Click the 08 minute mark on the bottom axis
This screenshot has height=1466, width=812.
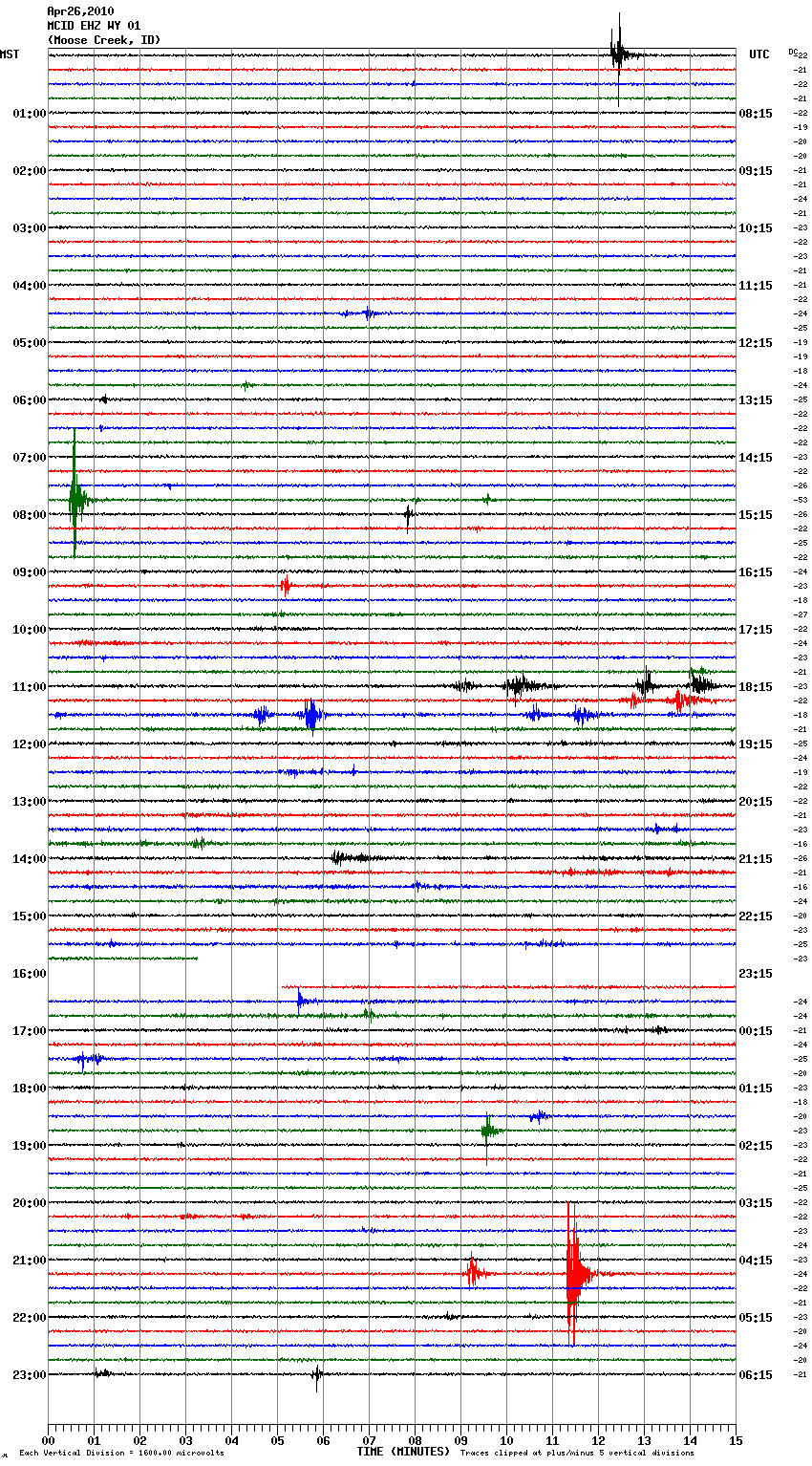tap(415, 1440)
